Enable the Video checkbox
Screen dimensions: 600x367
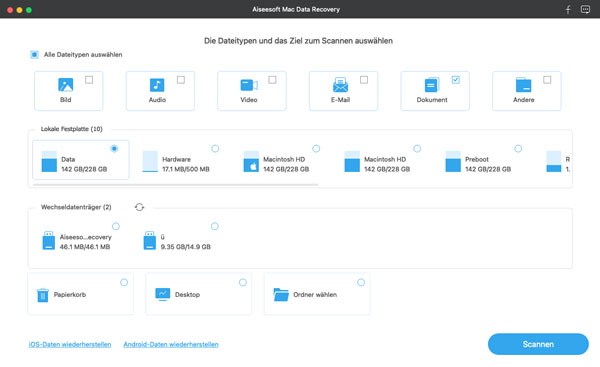272,80
